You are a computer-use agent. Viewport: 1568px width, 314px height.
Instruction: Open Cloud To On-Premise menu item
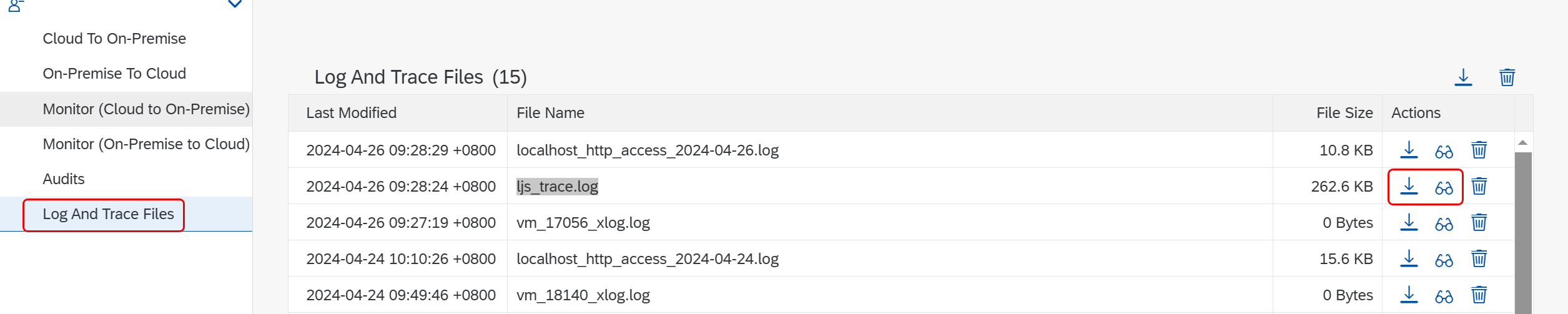tap(114, 39)
